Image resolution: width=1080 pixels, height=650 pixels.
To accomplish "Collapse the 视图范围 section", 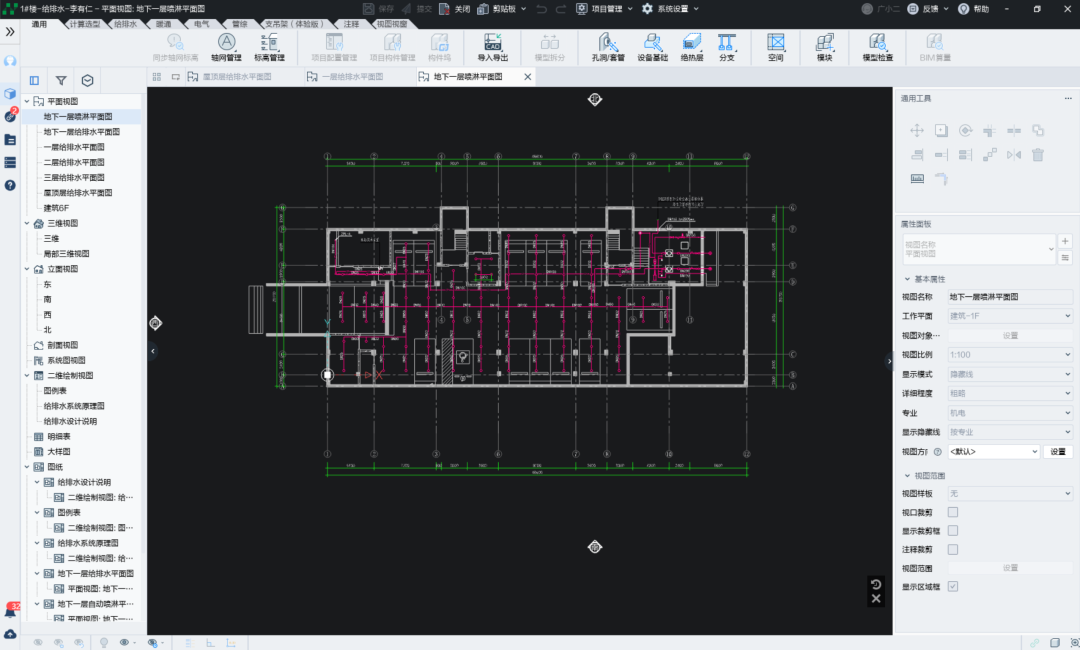I will 908,476.
